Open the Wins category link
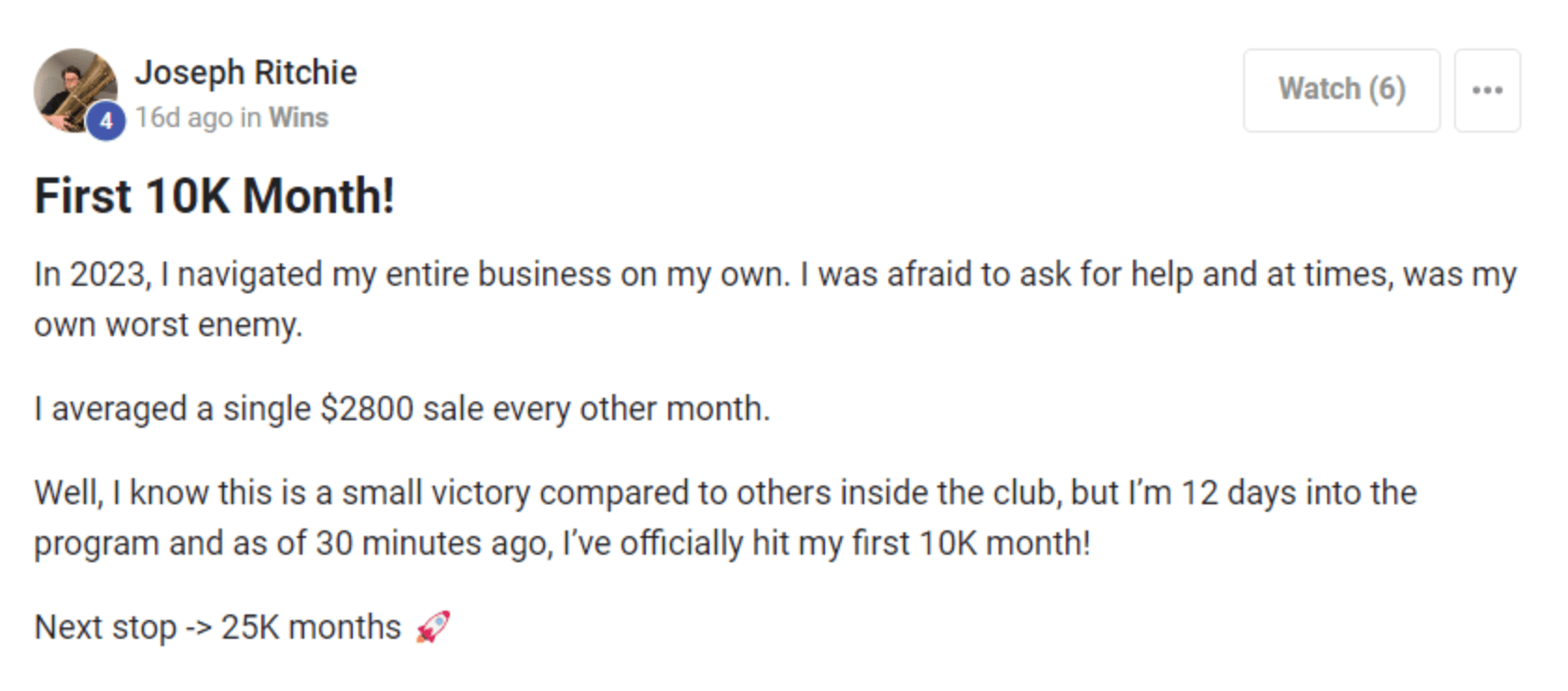Viewport: 1568px width, 691px height. click(x=299, y=118)
